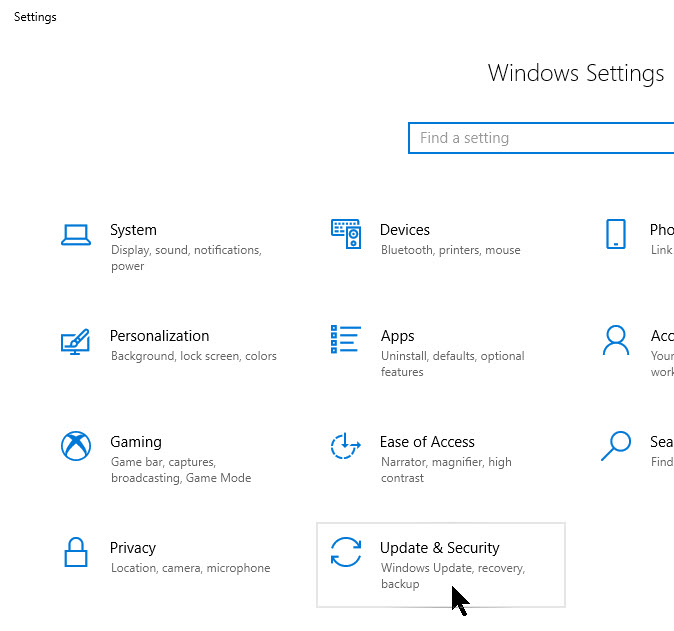This screenshot has height=631, width=674.
Task: Click the Devices keyboard and speaker icon
Action: pos(346,235)
